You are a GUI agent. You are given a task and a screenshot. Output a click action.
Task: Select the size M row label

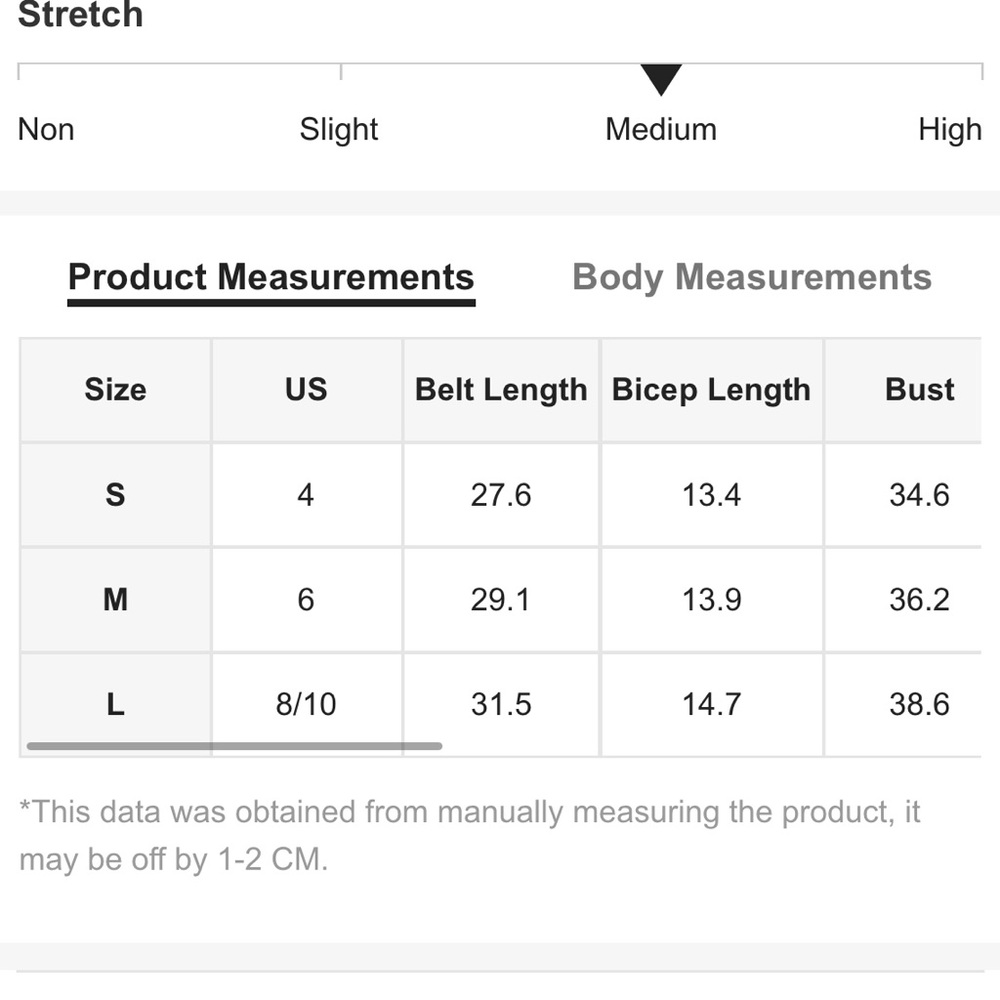[x=115, y=599]
